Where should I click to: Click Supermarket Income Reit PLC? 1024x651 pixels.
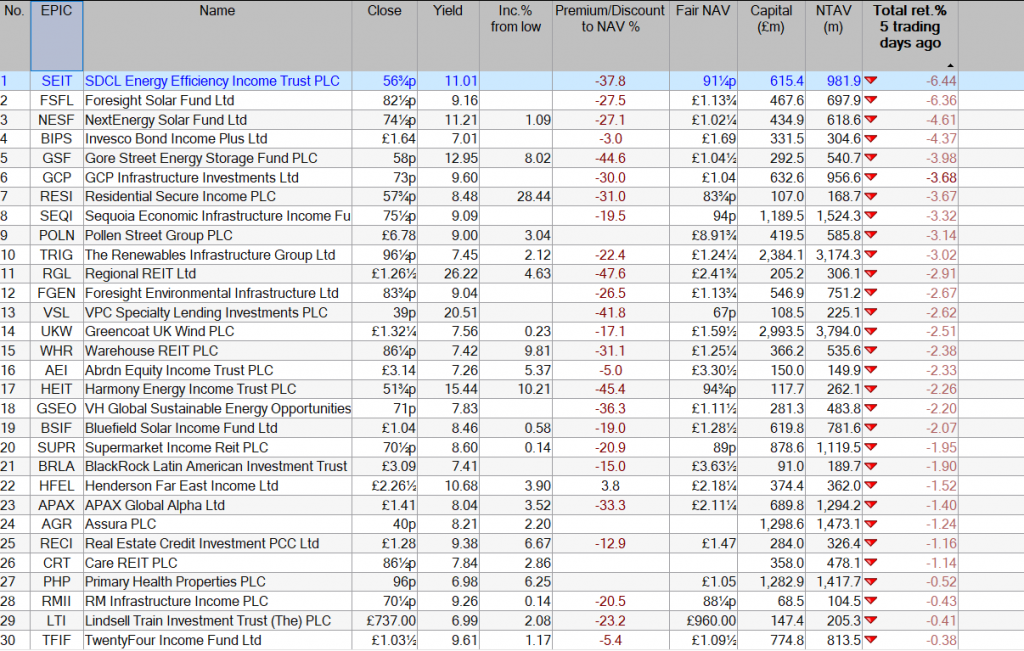point(176,448)
